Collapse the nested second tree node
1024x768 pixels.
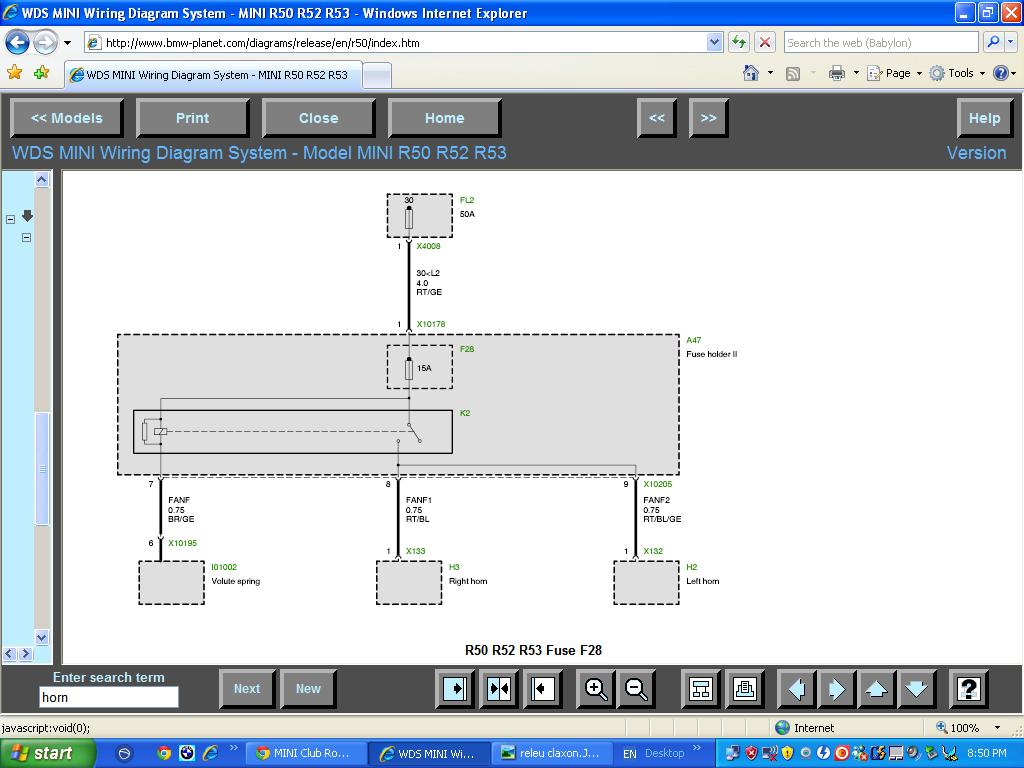coord(26,238)
